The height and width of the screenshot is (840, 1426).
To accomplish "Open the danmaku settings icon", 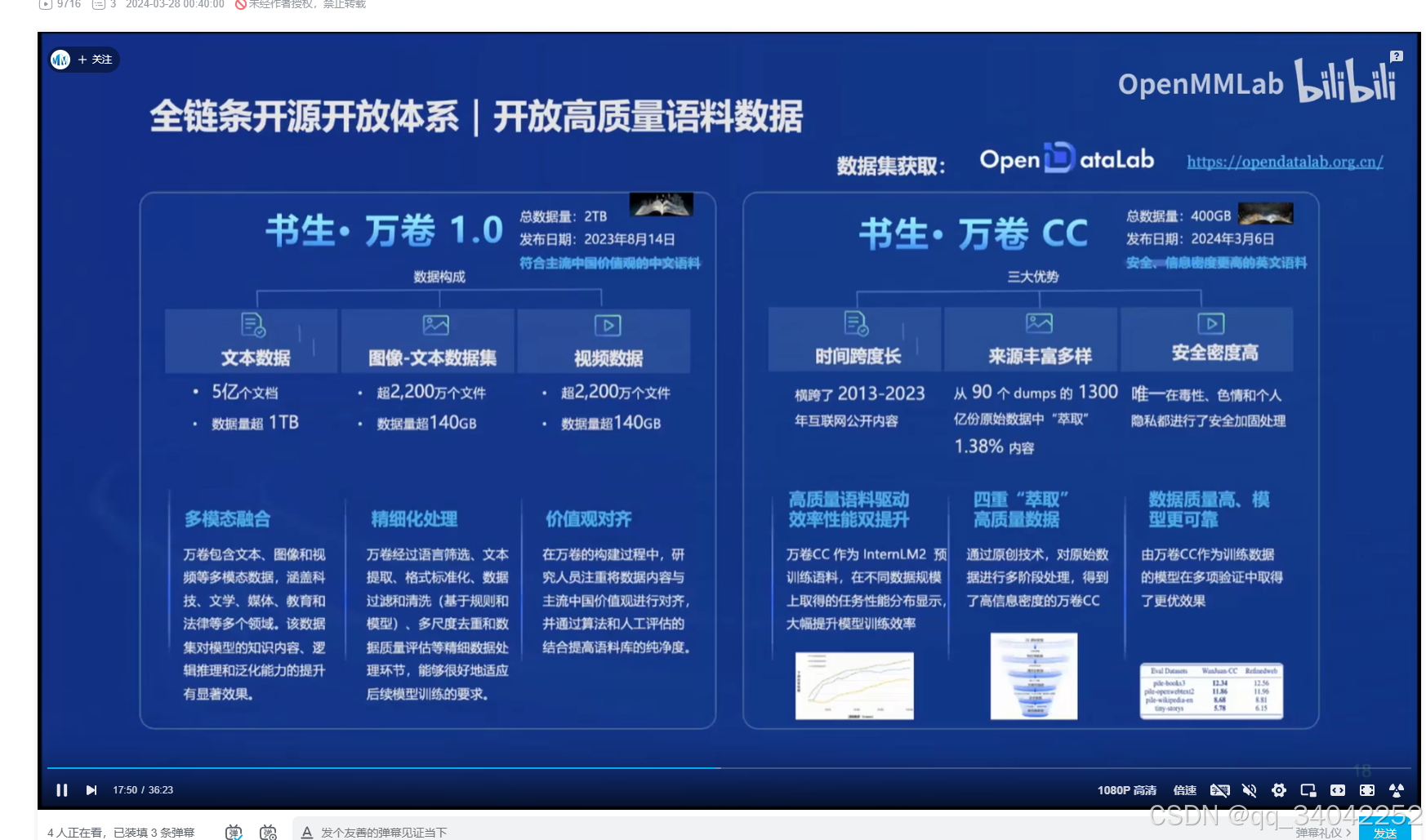I will point(268,832).
